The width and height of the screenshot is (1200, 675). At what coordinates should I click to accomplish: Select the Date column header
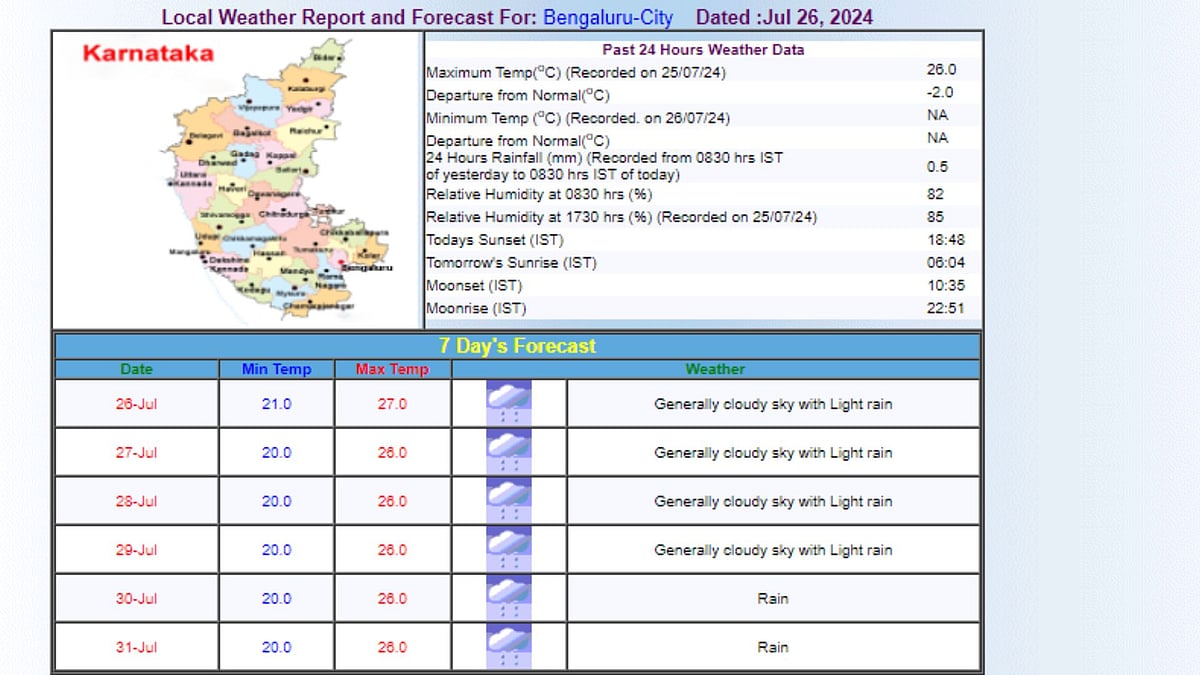click(x=136, y=368)
